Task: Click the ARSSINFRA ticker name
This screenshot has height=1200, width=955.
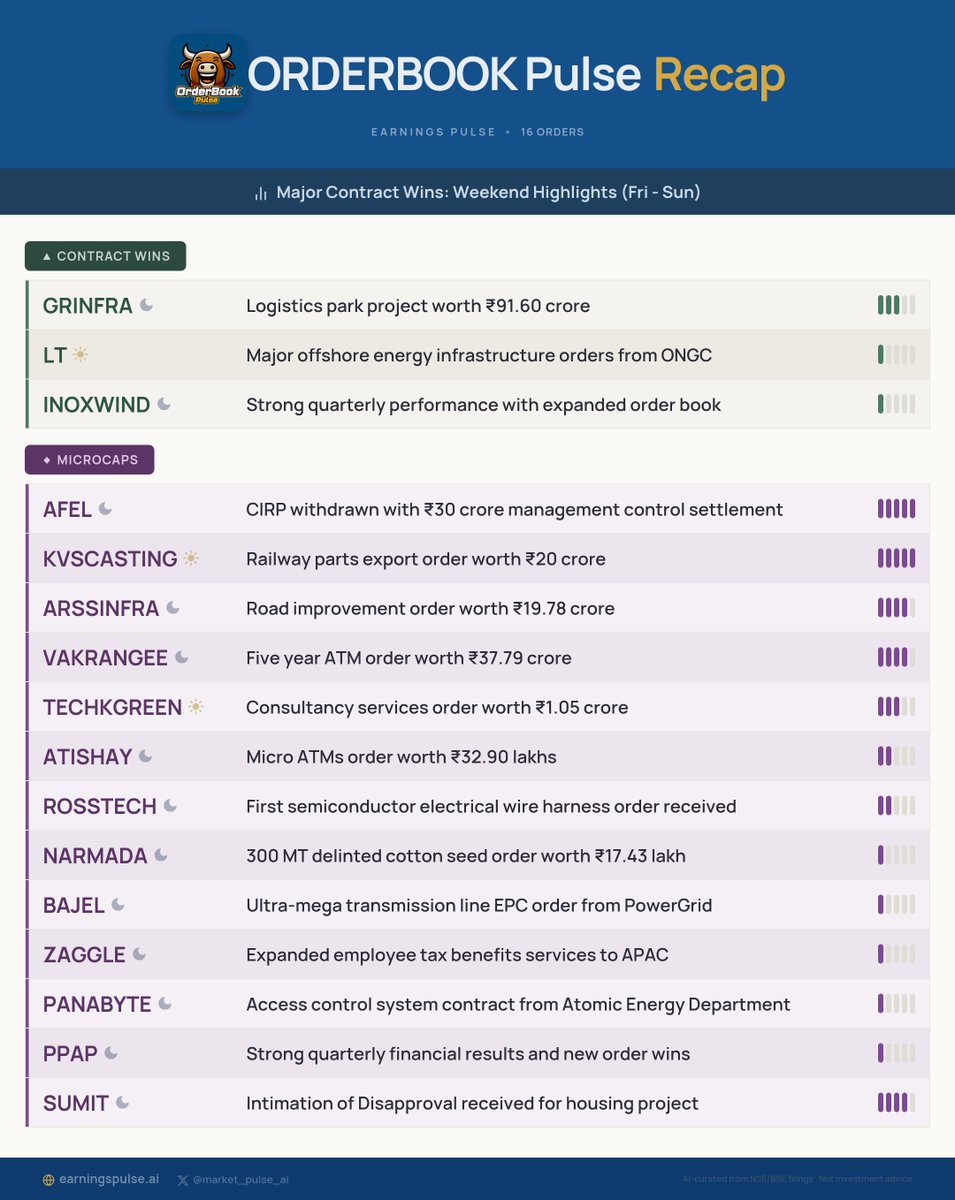Action: coord(101,609)
